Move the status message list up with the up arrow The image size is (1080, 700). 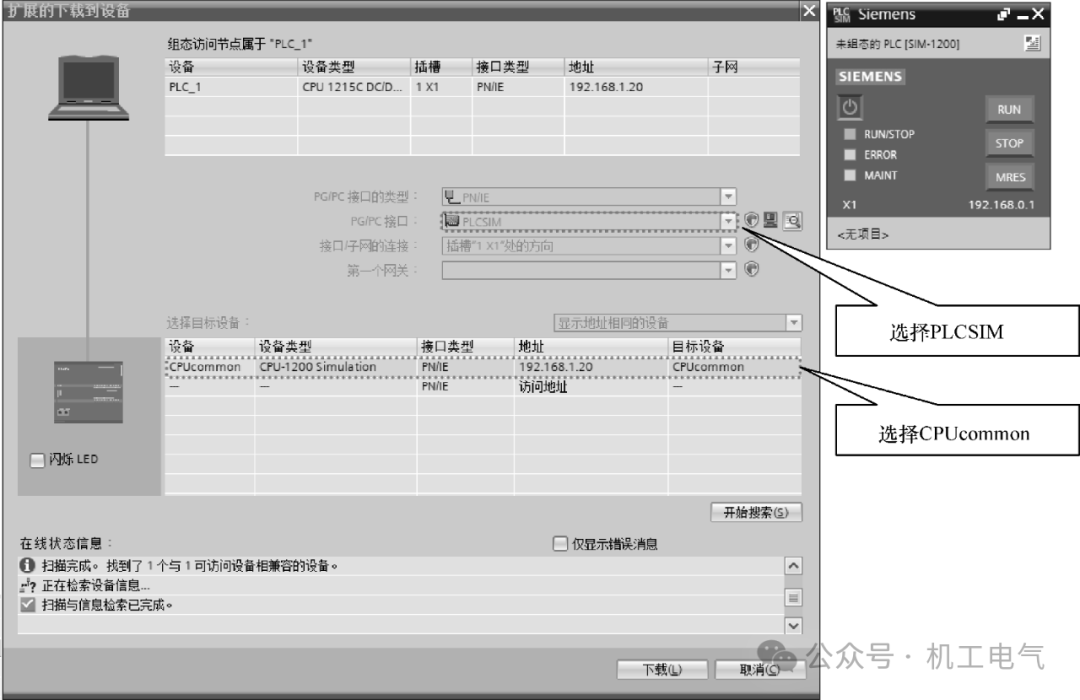pyautogui.click(x=793, y=566)
